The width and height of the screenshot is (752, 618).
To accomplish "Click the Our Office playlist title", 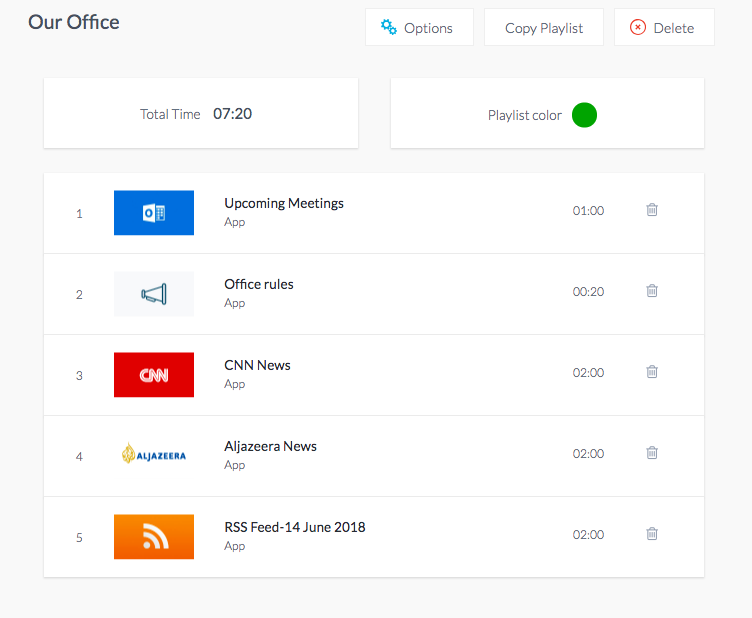I will click(74, 22).
